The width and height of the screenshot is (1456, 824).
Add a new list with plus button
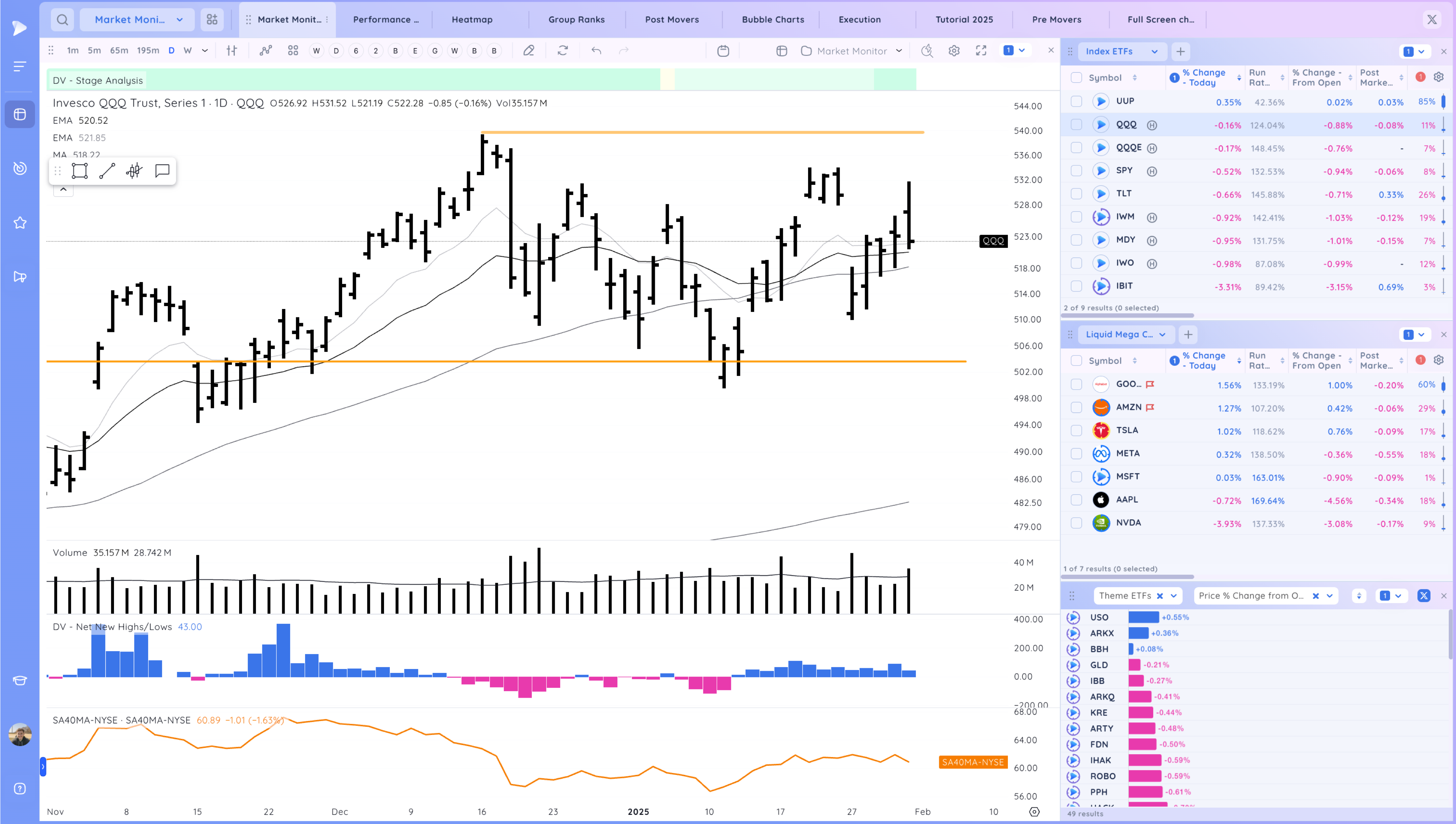(x=1180, y=52)
